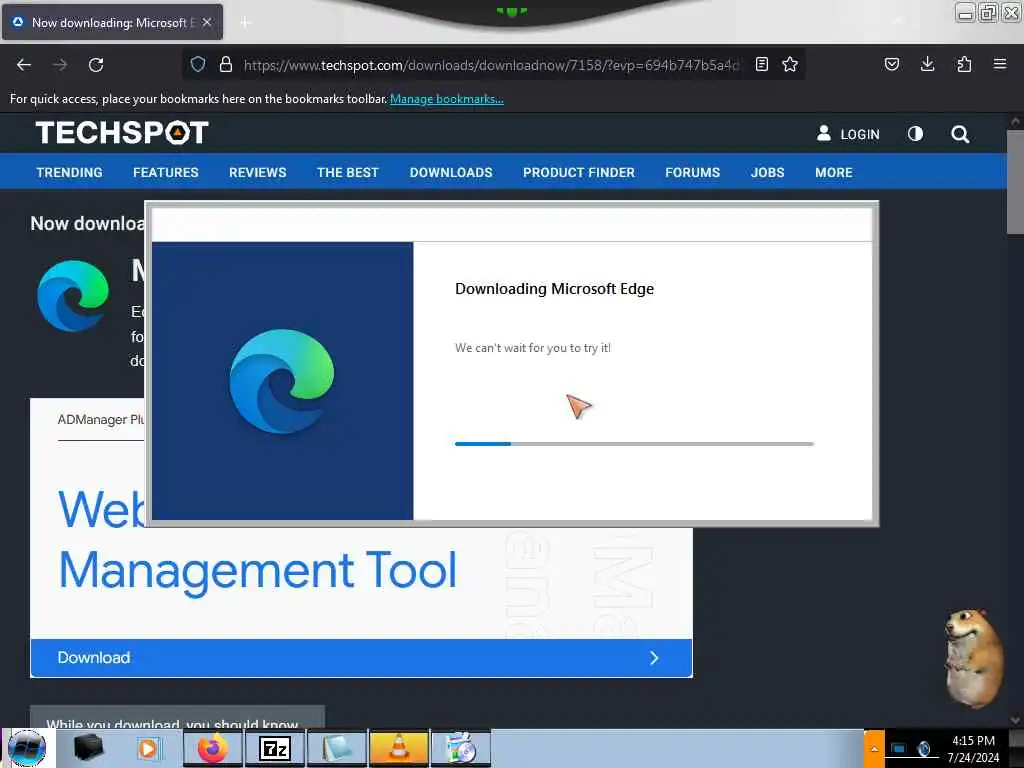
Task: Open the JOBS nav item
Action: coord(767,172)
